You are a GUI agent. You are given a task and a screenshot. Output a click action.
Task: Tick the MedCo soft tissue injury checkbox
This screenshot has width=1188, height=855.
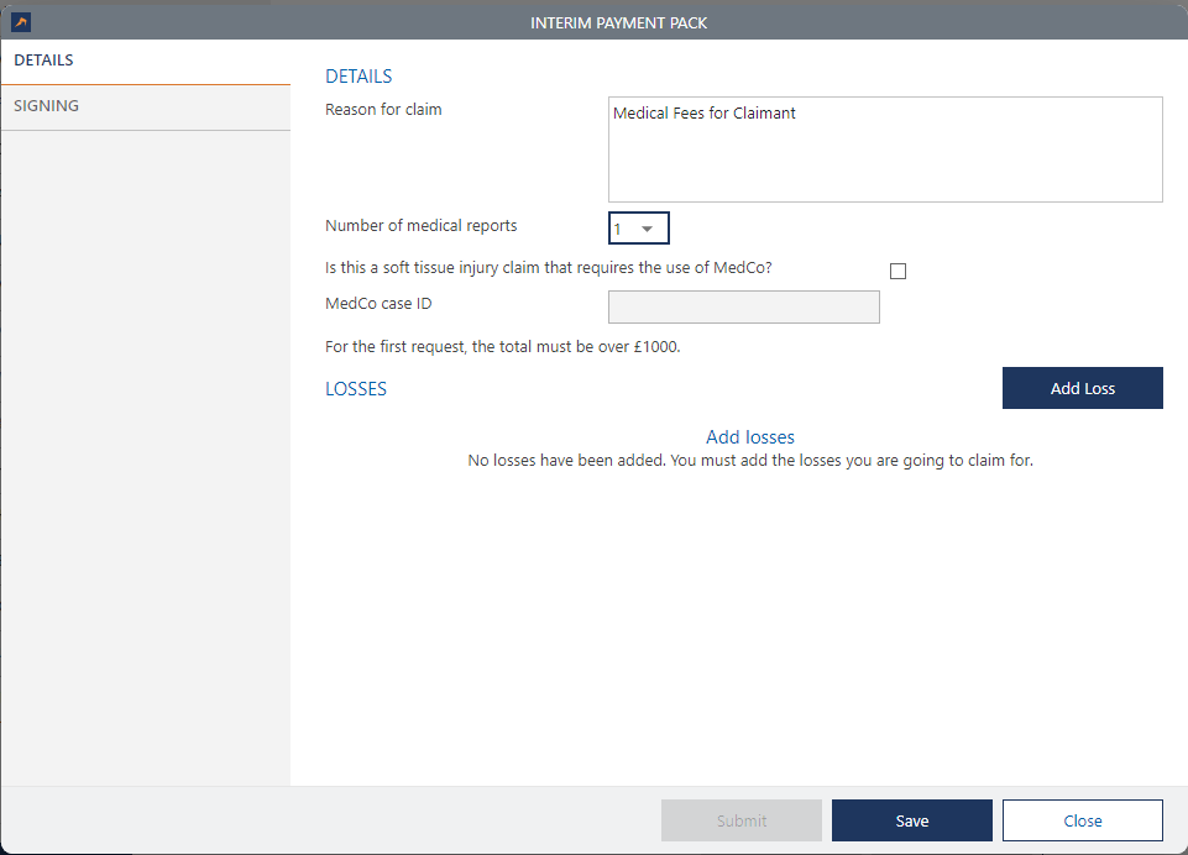[898, 271]
